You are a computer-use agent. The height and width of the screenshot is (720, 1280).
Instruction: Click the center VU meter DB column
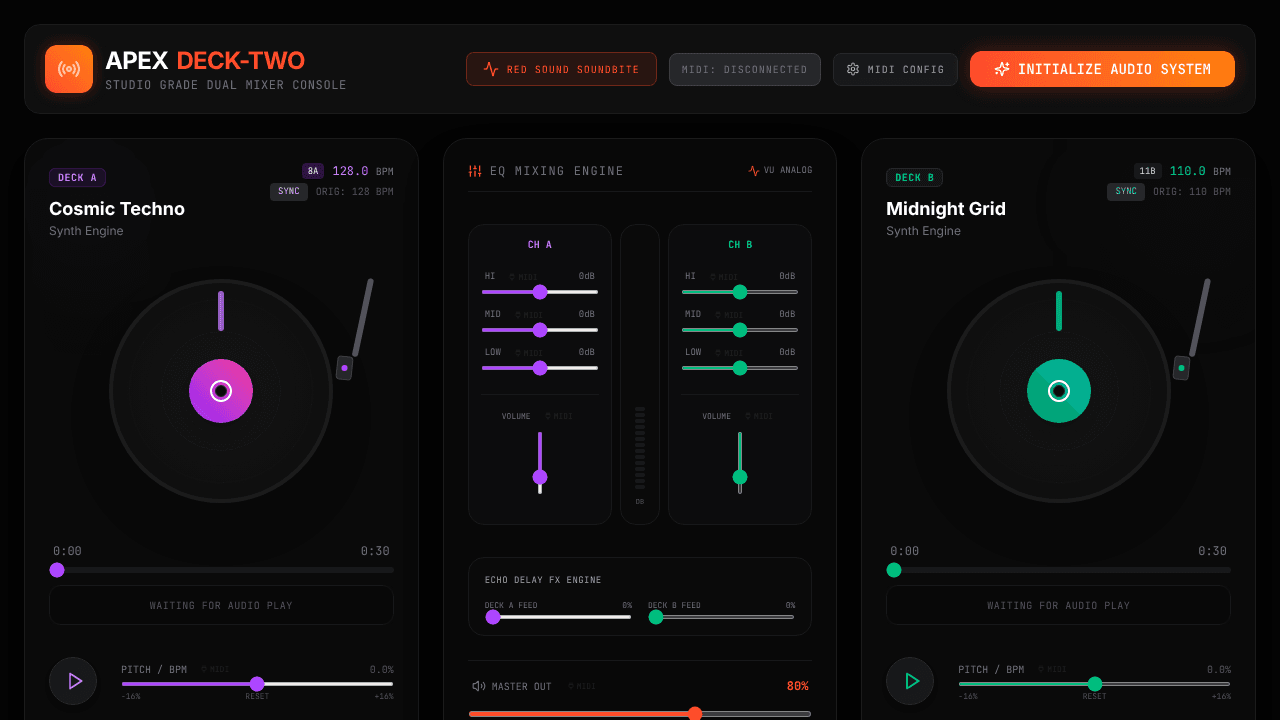click(640, 374)
